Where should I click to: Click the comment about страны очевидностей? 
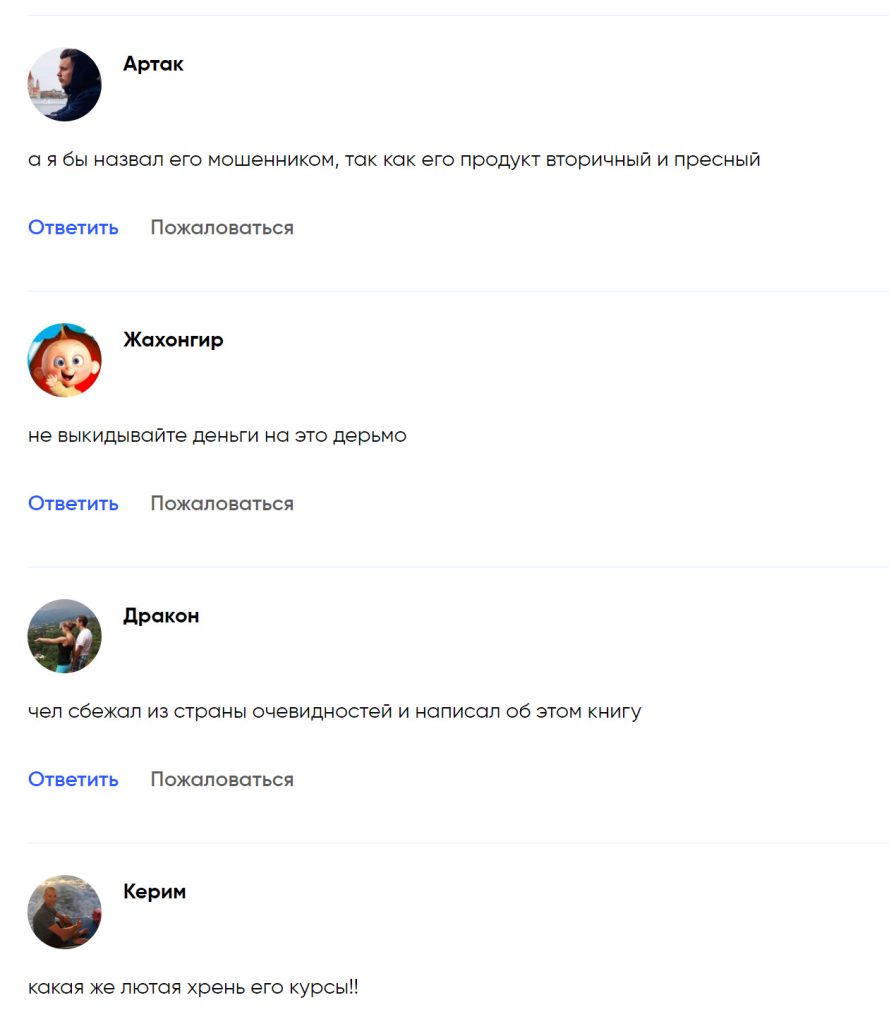[x=334, y=711]
